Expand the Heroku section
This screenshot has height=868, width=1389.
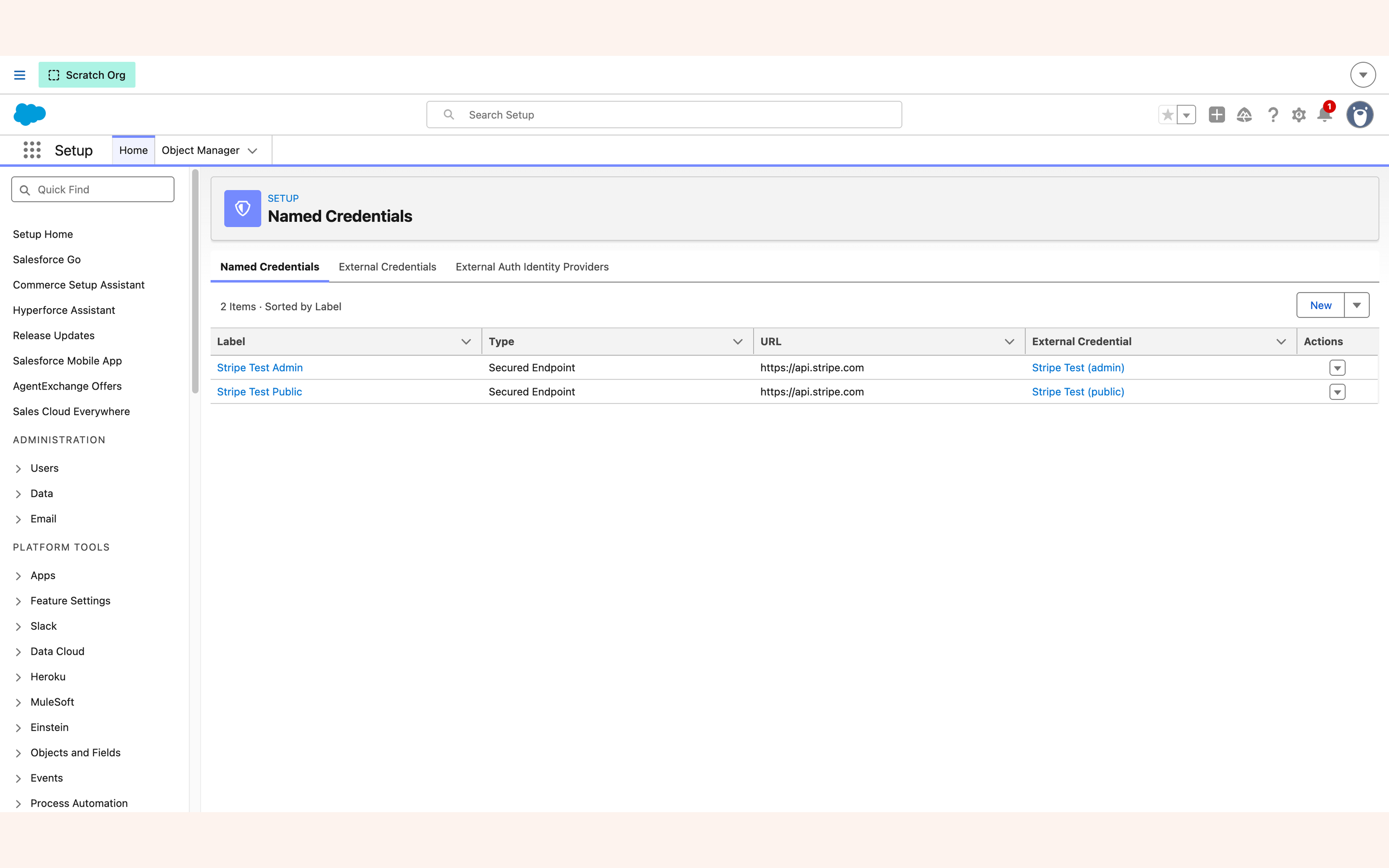coord(18,677)
